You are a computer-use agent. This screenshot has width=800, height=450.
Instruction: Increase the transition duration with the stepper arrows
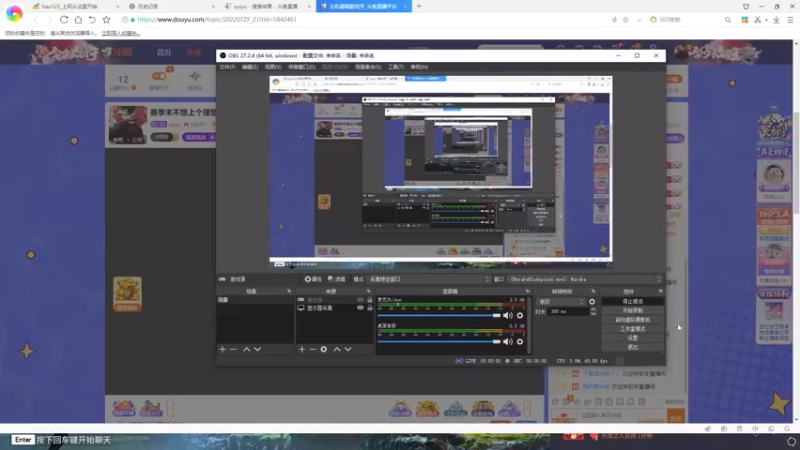point(593,309)
